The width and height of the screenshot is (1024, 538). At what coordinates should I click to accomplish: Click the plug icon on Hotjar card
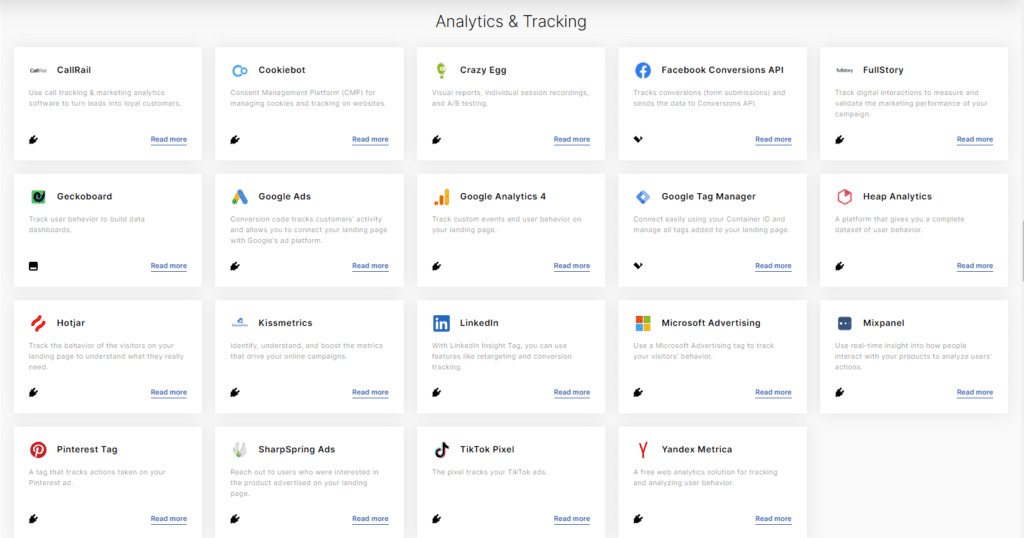[x=33, y=392]
